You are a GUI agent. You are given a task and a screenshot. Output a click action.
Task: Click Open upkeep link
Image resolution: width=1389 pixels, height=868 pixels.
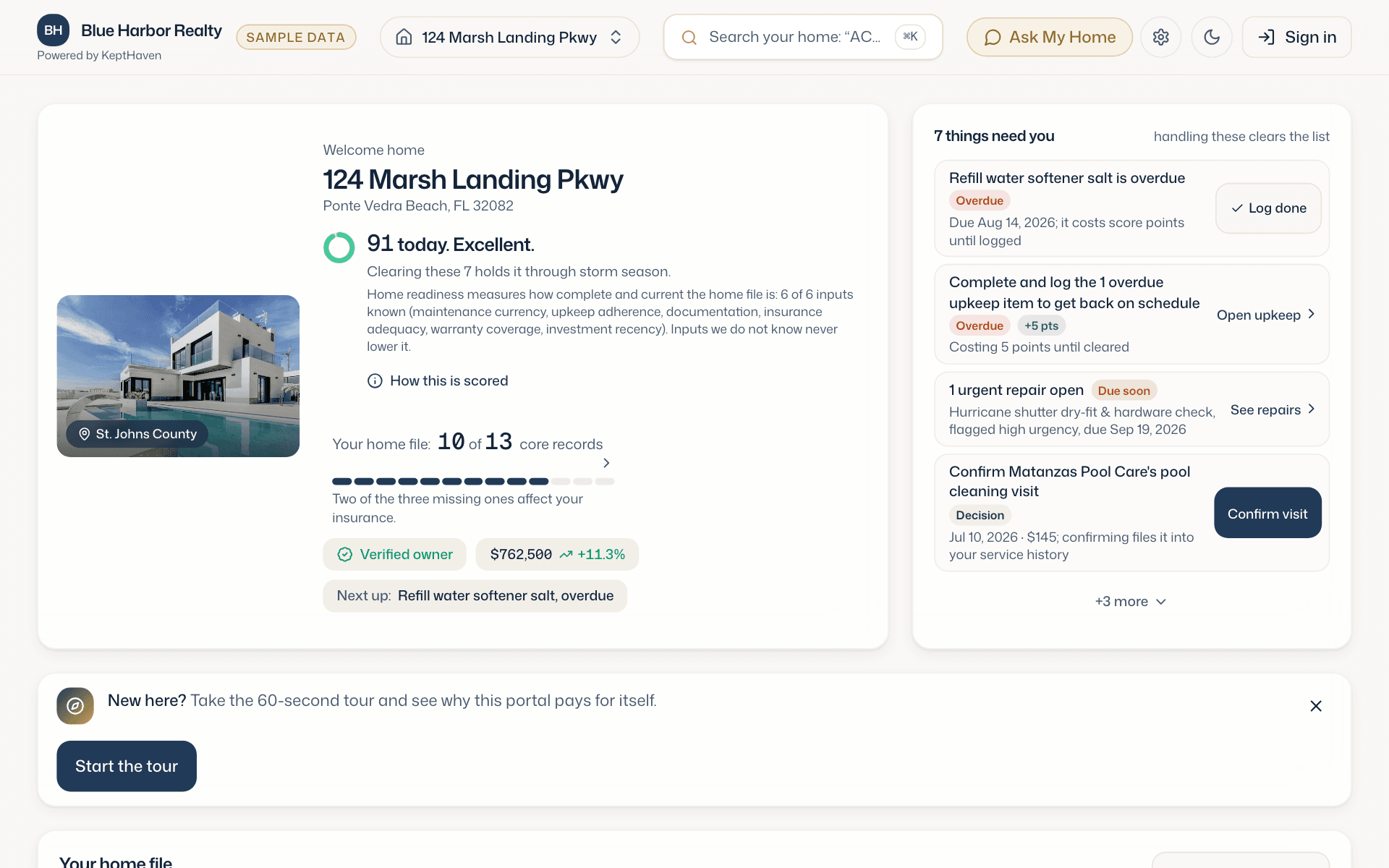coord(1266,315)
